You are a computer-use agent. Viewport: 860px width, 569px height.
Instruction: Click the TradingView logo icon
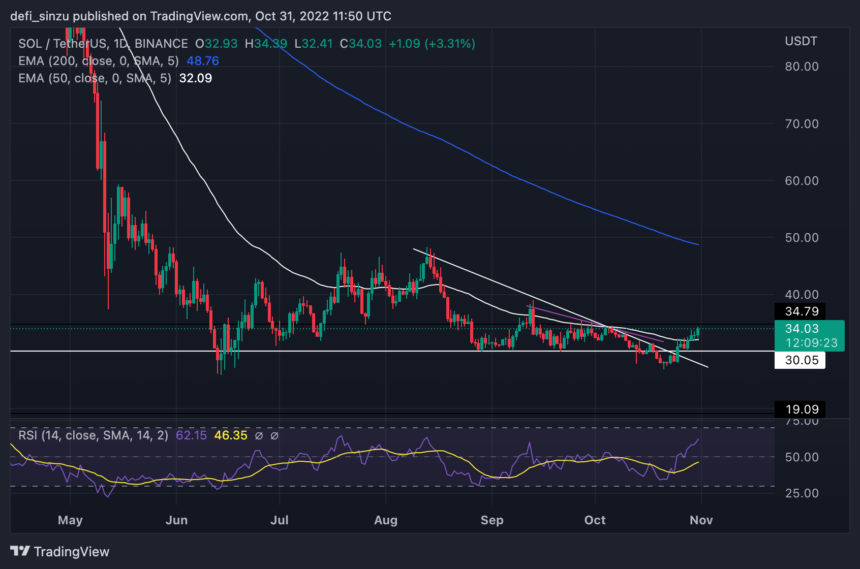tap(20, 551)
